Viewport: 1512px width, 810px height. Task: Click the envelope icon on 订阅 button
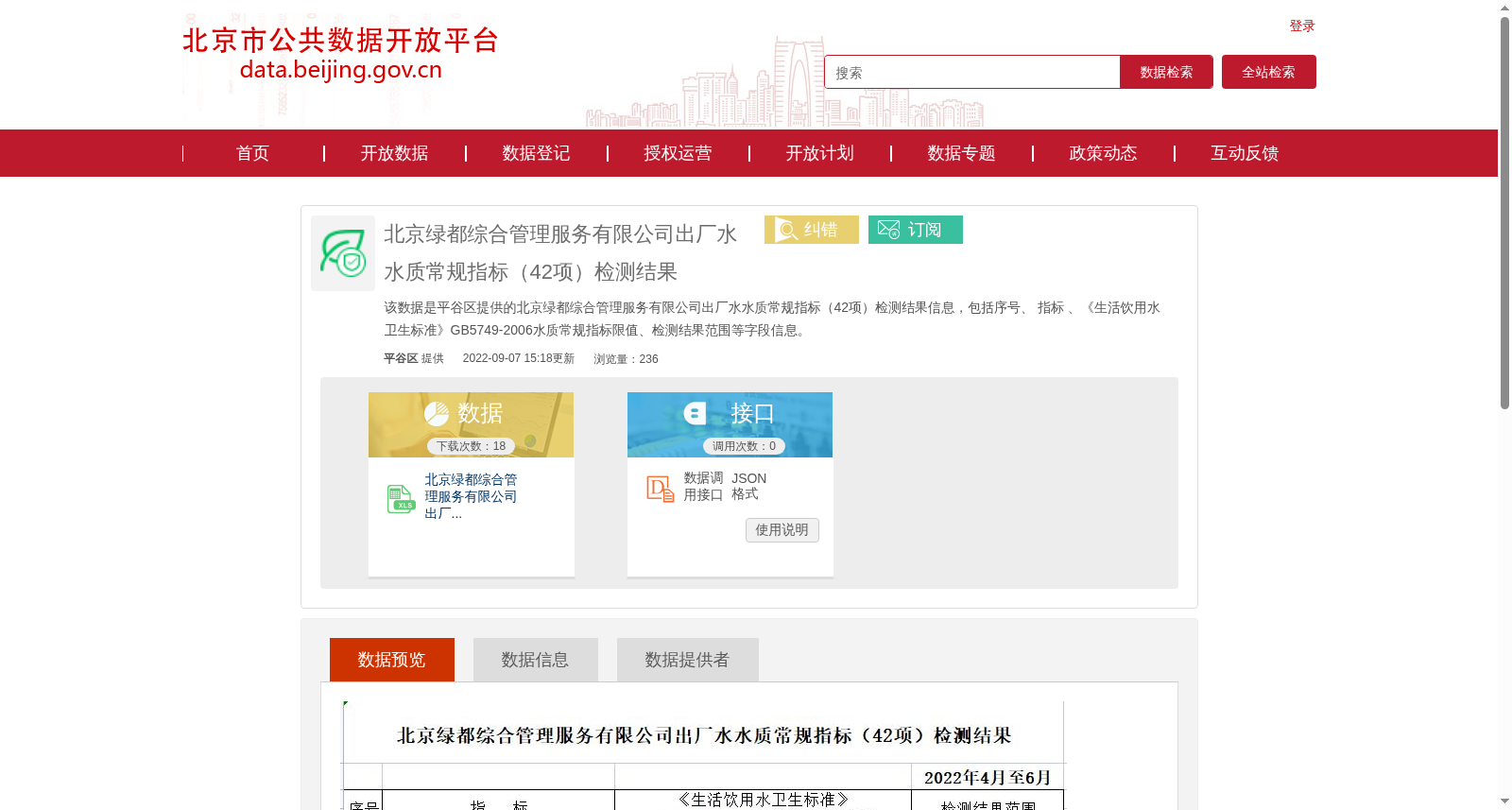(888, 230)
